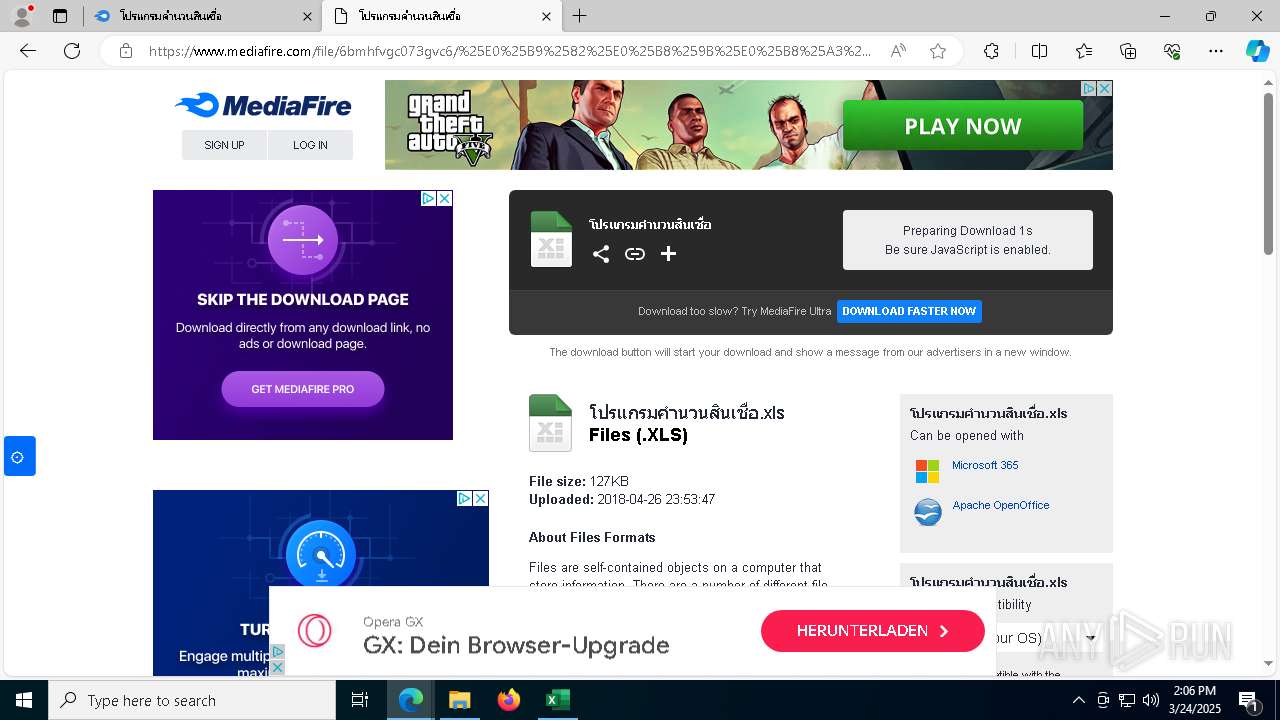This screenshot has width=1280, height=720.
Task: Click the Opera GX ad logo
Action: coord(314,631)
